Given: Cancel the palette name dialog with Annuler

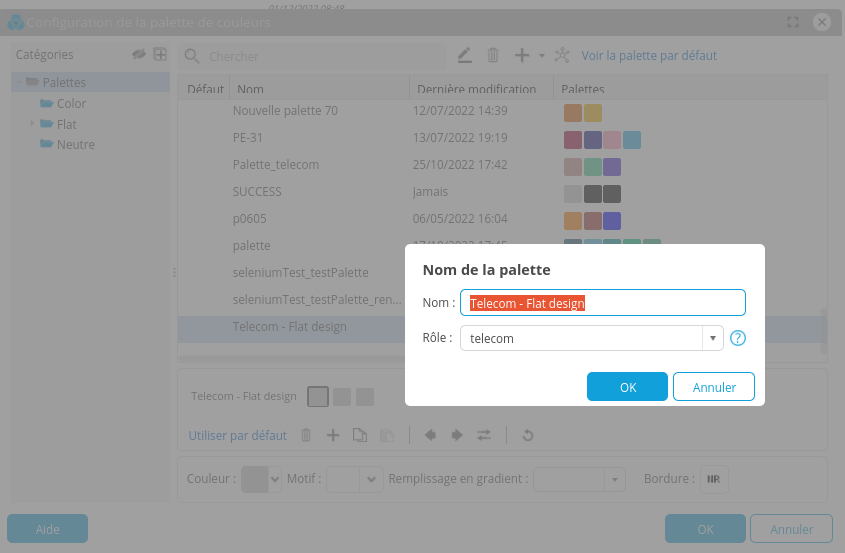Looking at the screenshot, I should click(x=714, y=387).
